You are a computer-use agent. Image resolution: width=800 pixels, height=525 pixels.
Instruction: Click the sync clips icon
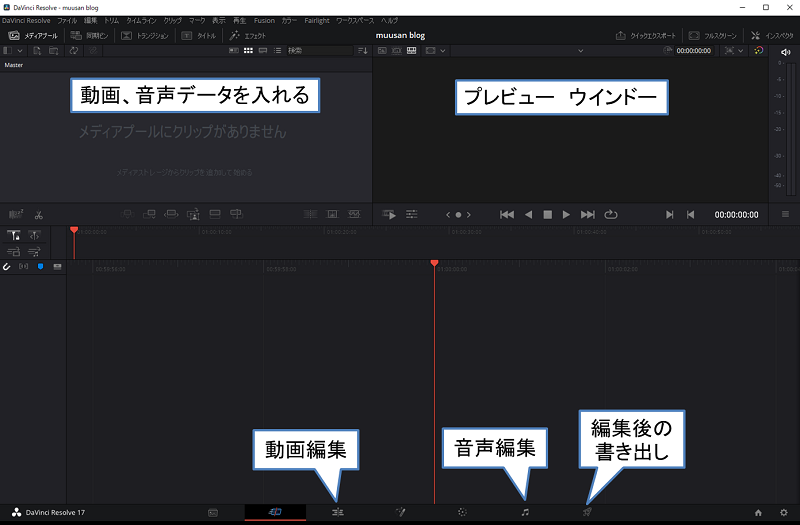coord(74,51)
